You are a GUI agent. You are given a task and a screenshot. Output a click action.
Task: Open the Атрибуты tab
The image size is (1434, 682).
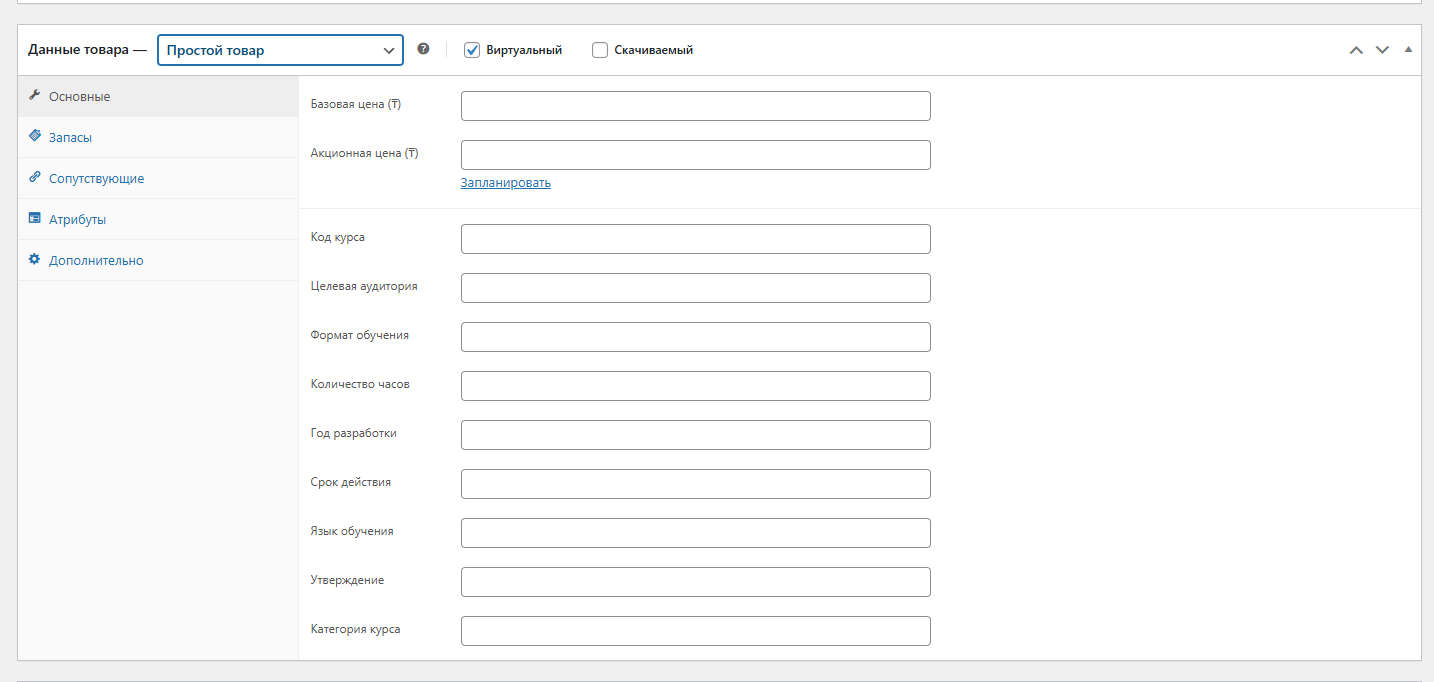[x=77, y=220]
